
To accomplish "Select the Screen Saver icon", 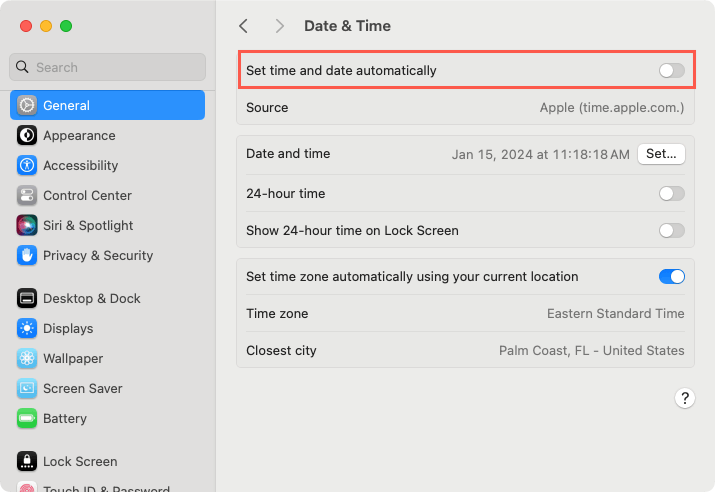I will point(27,388).
